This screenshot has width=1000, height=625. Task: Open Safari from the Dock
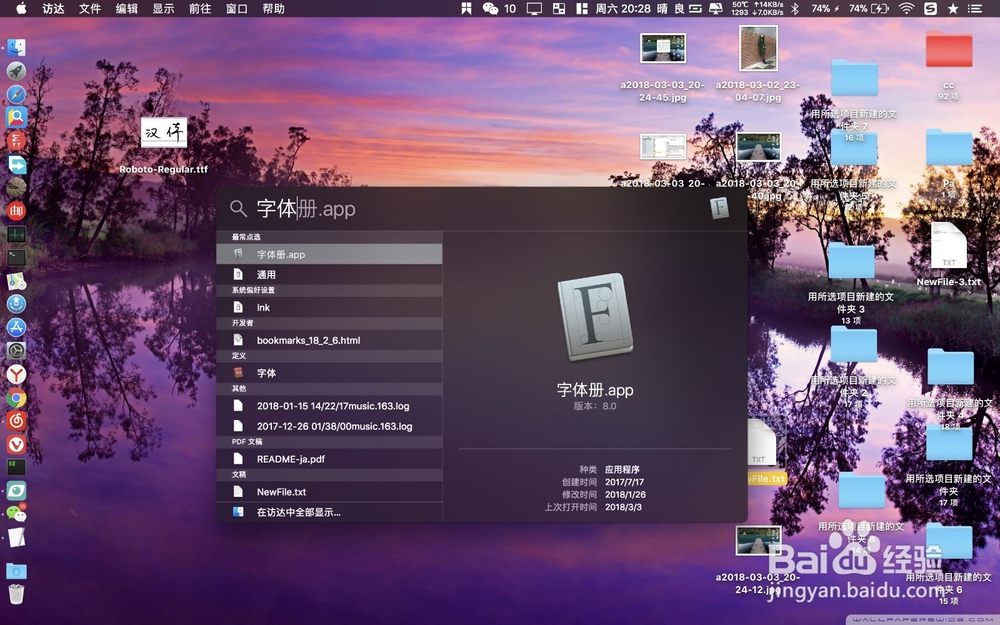pos(17,94)
